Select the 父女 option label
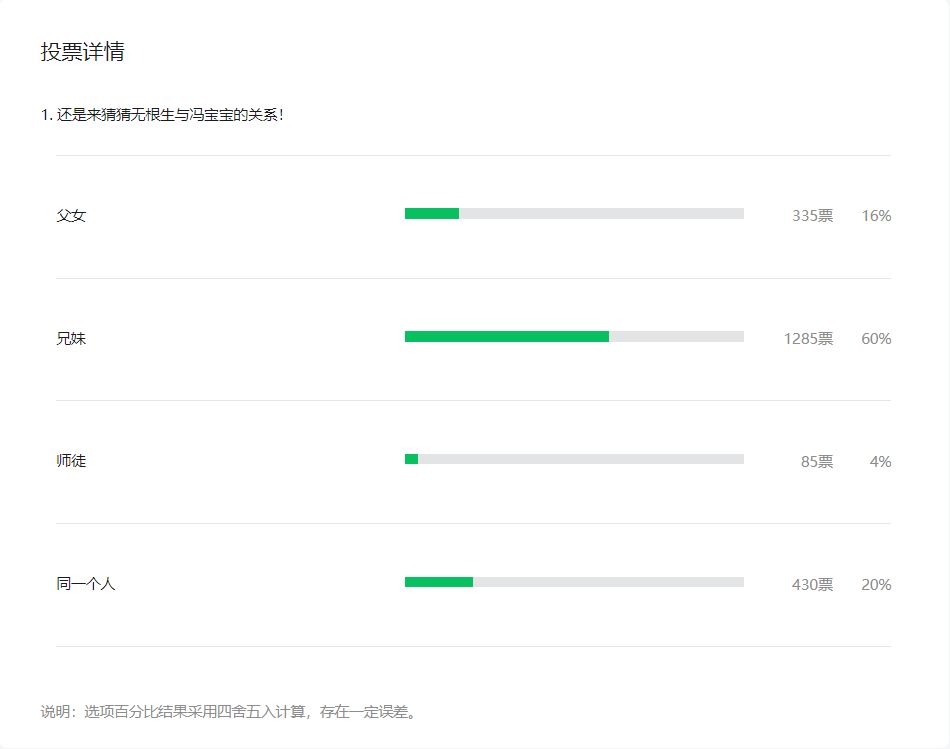950x749 pixels. (71, 215)
